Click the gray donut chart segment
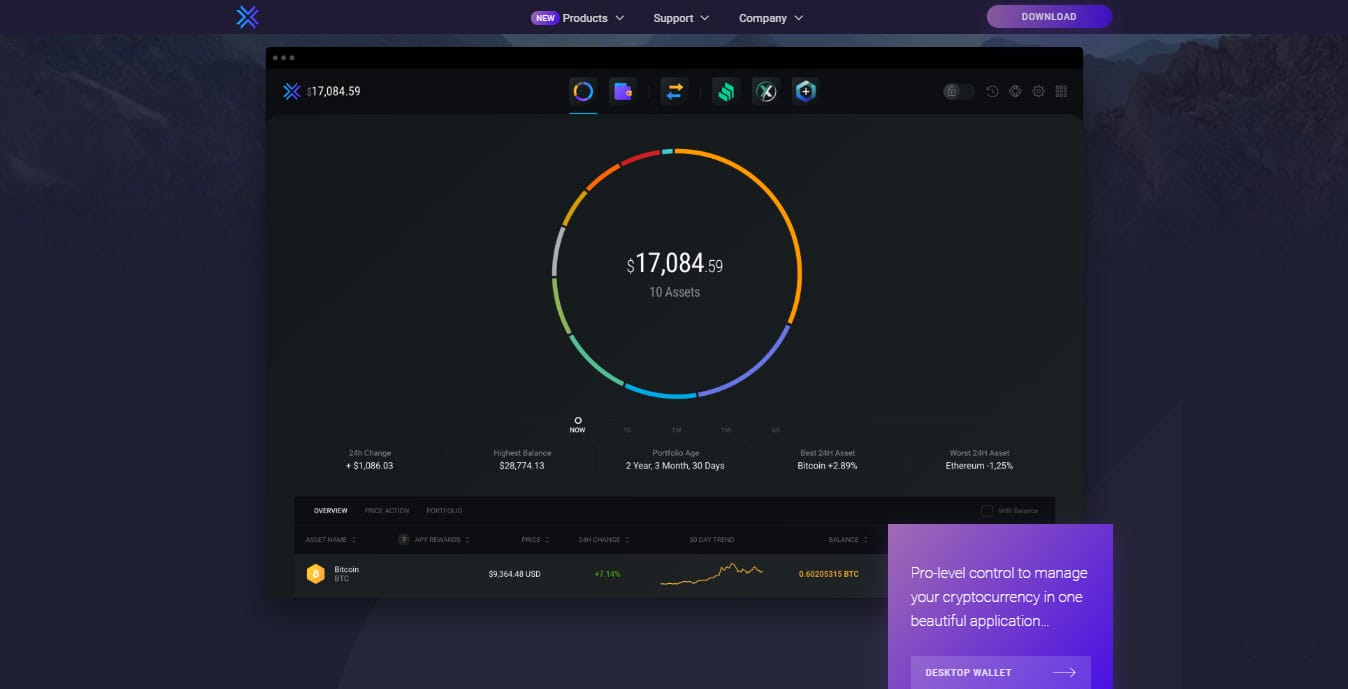The image size is (1348, 689). [557, 252]
